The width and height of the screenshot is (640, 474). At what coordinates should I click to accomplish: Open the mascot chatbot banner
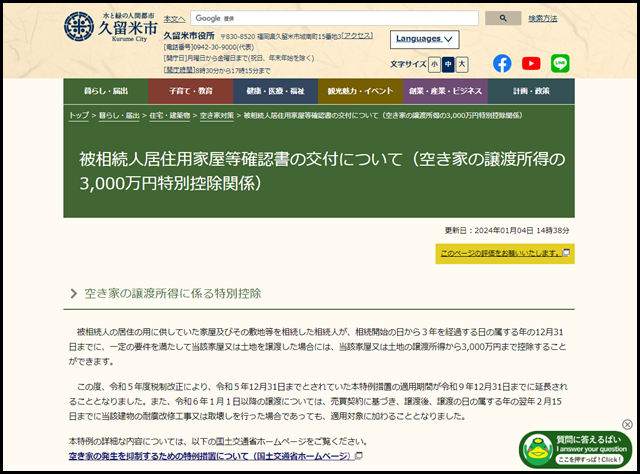[x=576, y=450]
